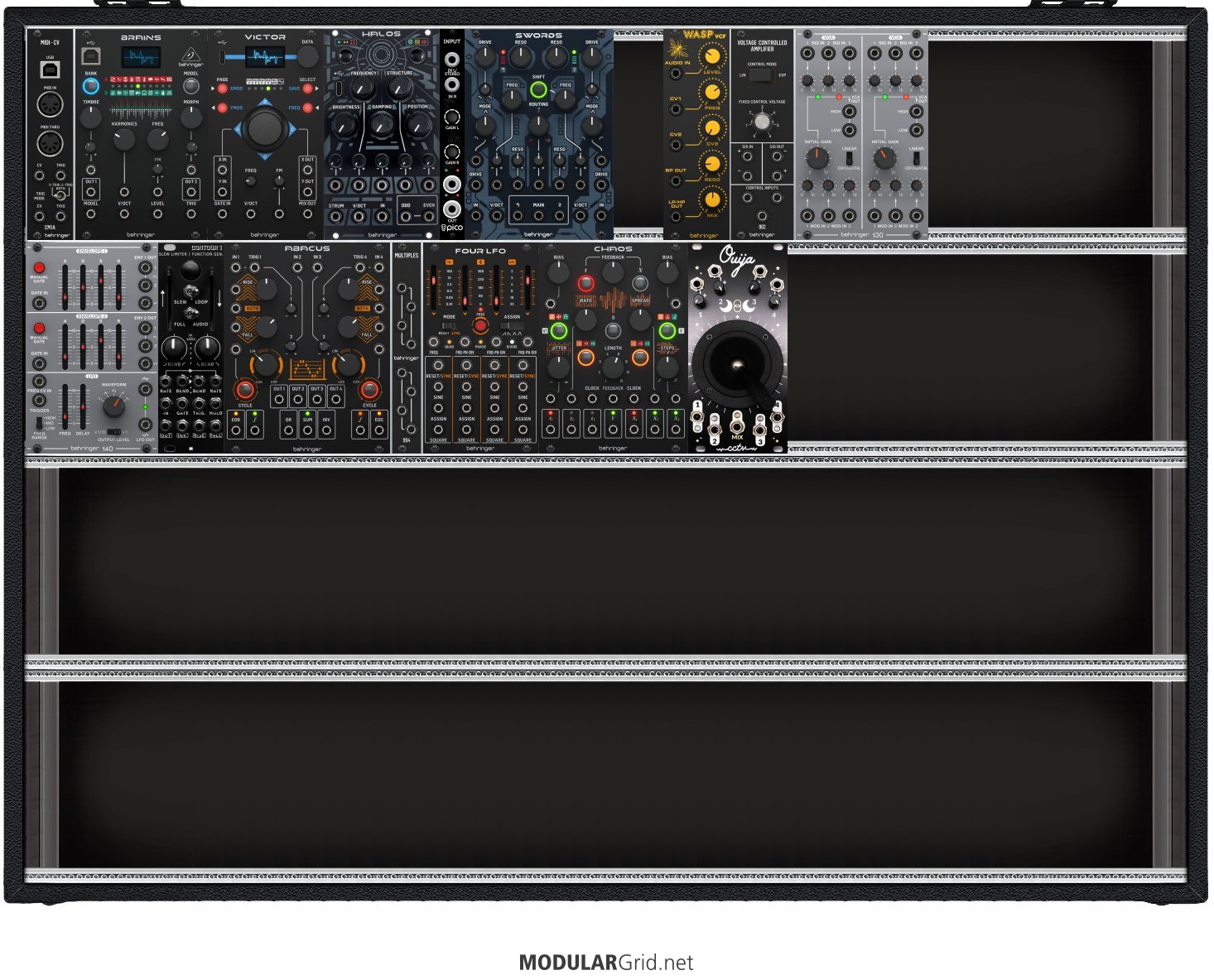Image resolution: width=1214 pixels, height=980 pixels.
Task: Click the left DRIVE knob on Swords
Action: coord(485,57)
